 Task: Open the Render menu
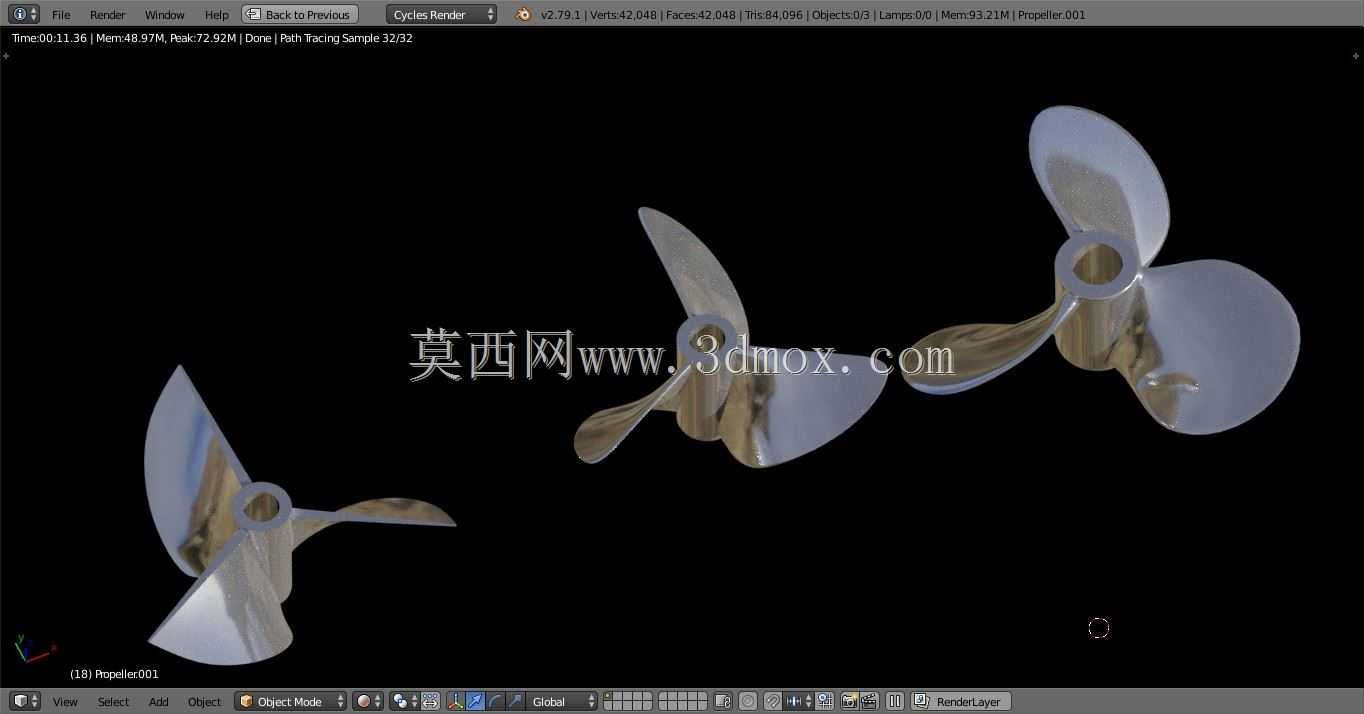point(108,15)
